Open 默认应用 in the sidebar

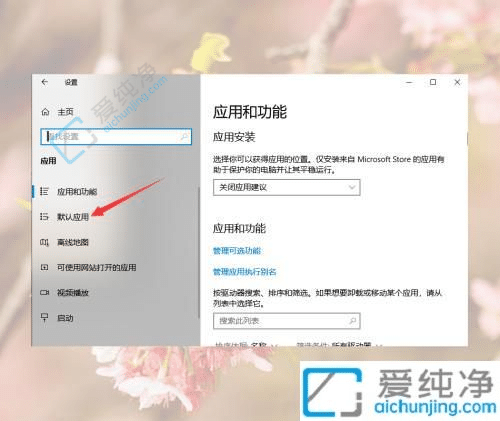[73, 217]
